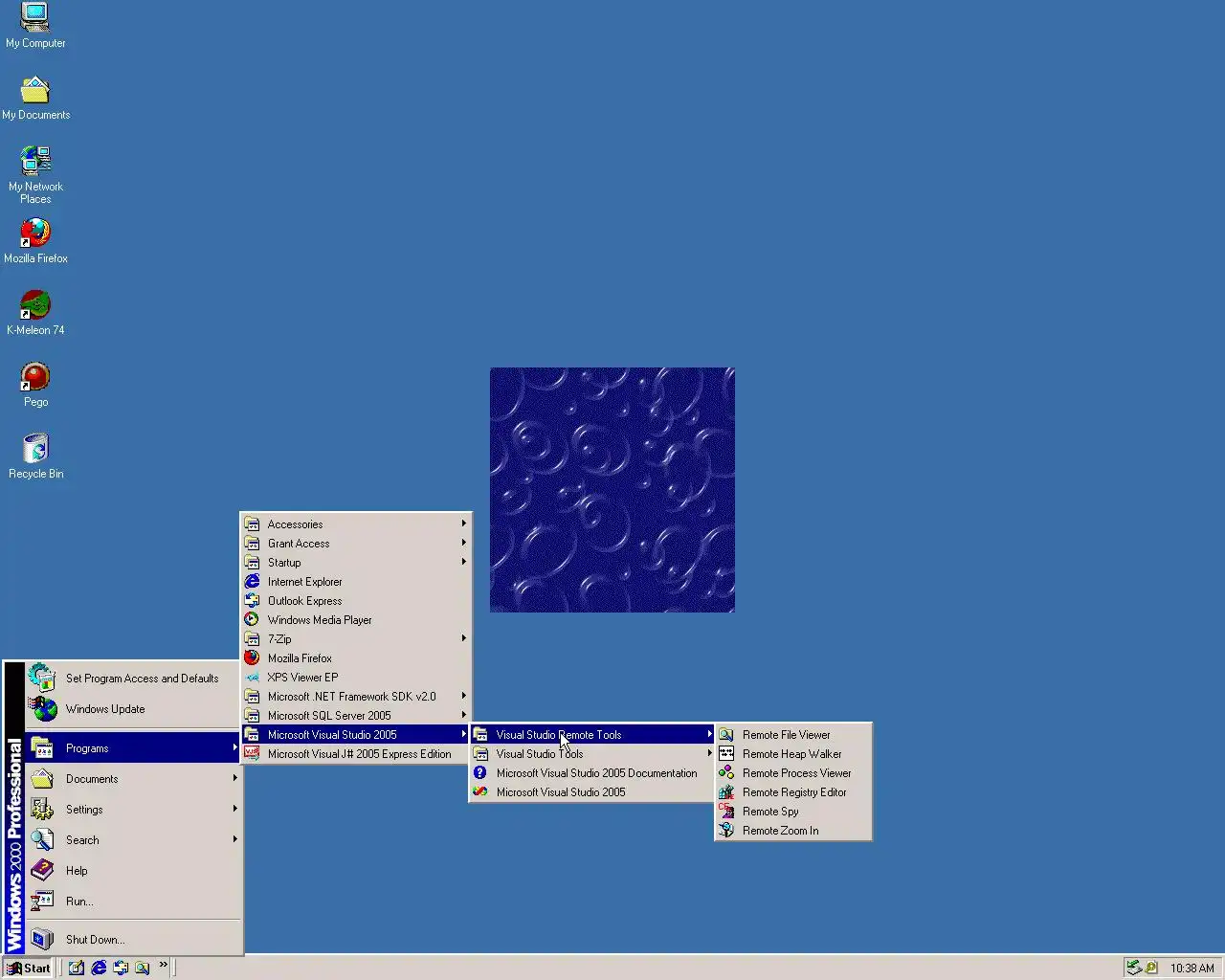Click the Safely Remove Hardware tray icon
The width and height of the screenshot is (1225, 980).
tap(1133, 968)
